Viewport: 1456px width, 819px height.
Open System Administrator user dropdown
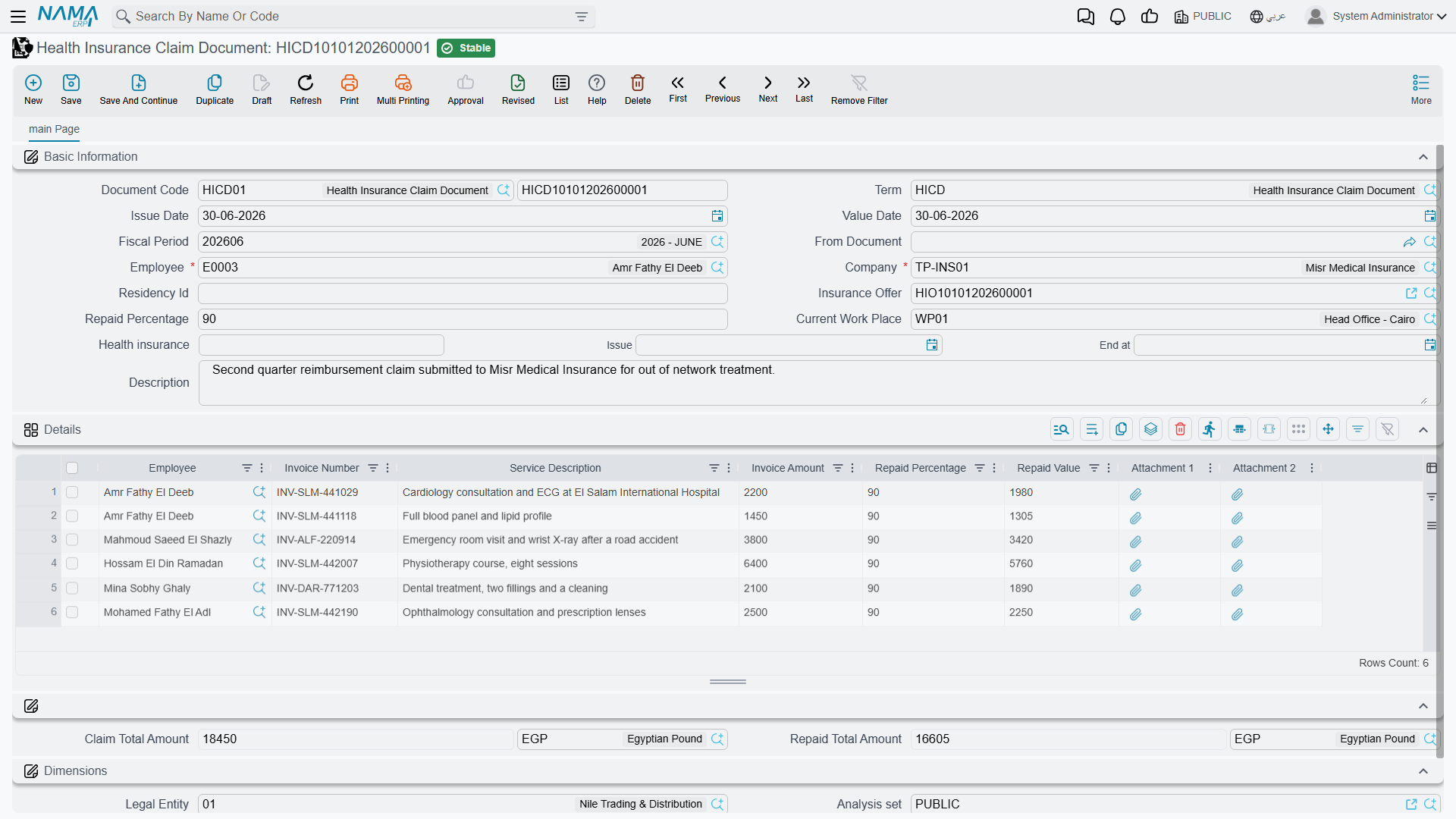1376,17
